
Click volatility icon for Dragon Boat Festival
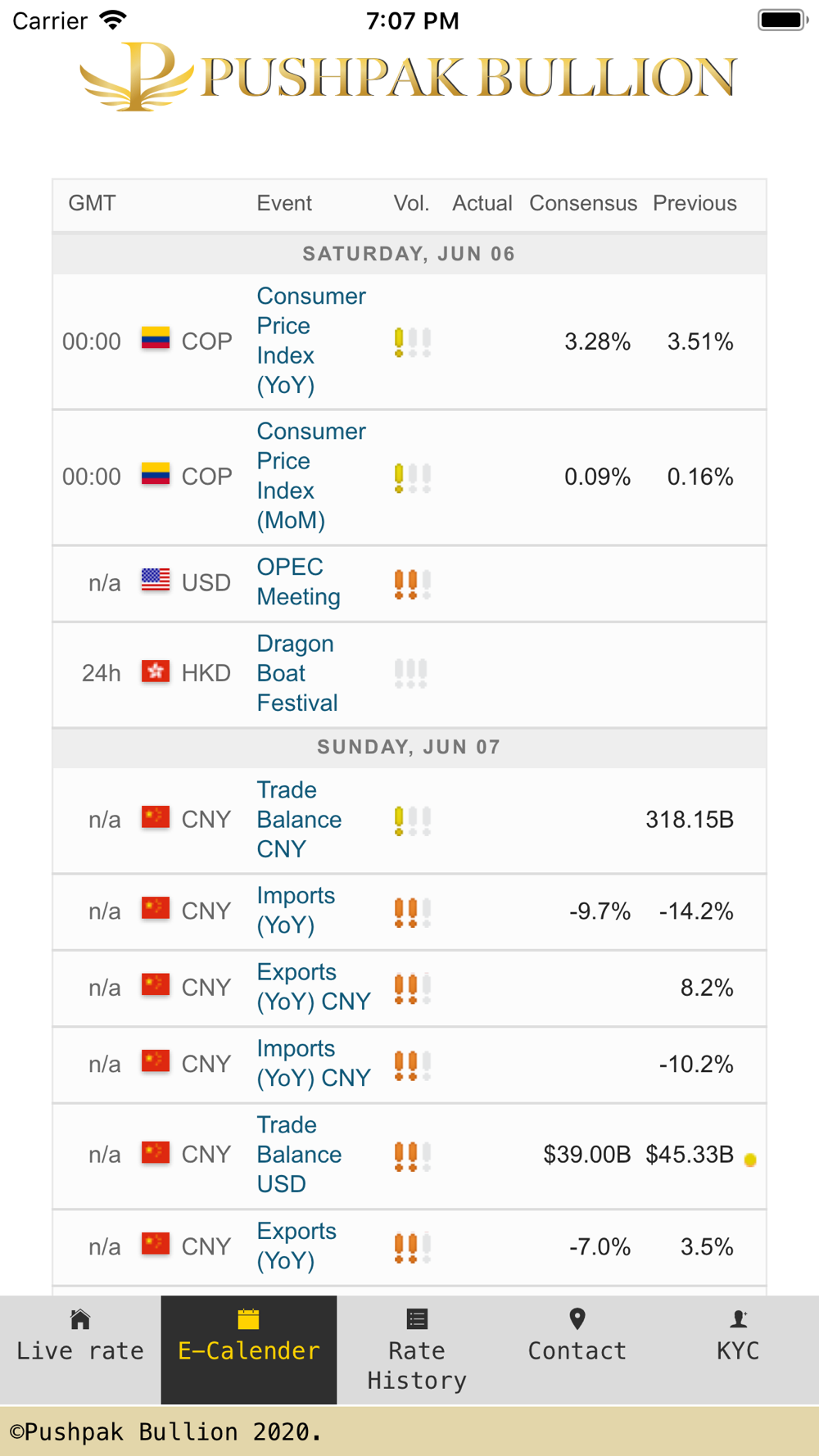pos(412,673)
